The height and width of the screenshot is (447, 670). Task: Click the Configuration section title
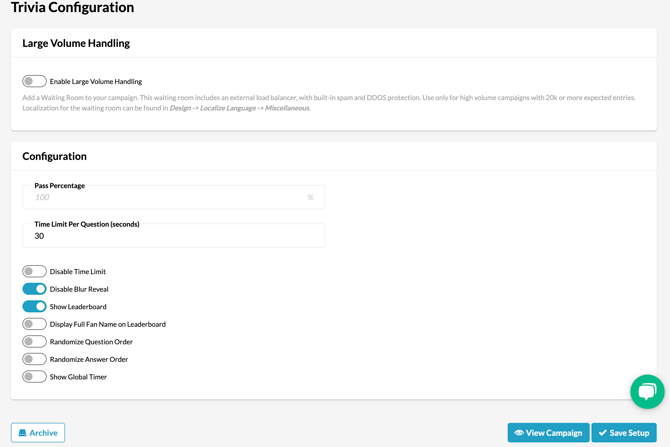(x=54, y=156)
